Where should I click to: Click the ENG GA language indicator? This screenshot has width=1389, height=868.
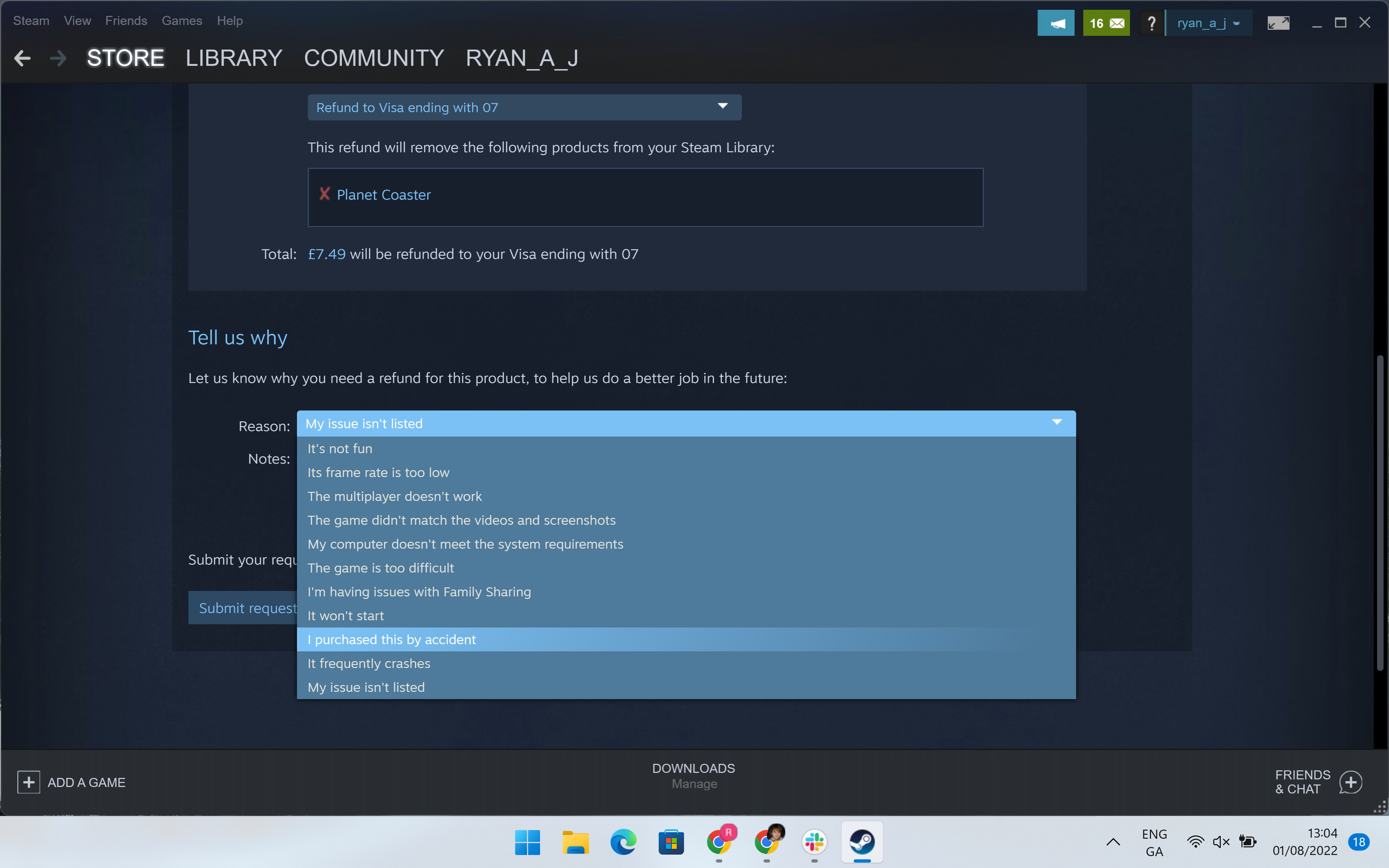point(1154,843)
